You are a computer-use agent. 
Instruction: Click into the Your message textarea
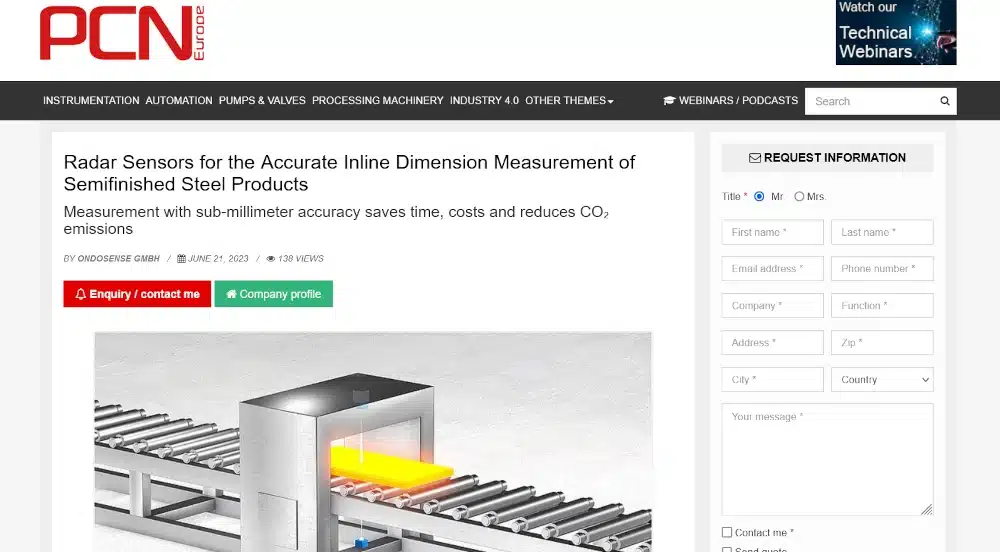click(x=827, y=459)
